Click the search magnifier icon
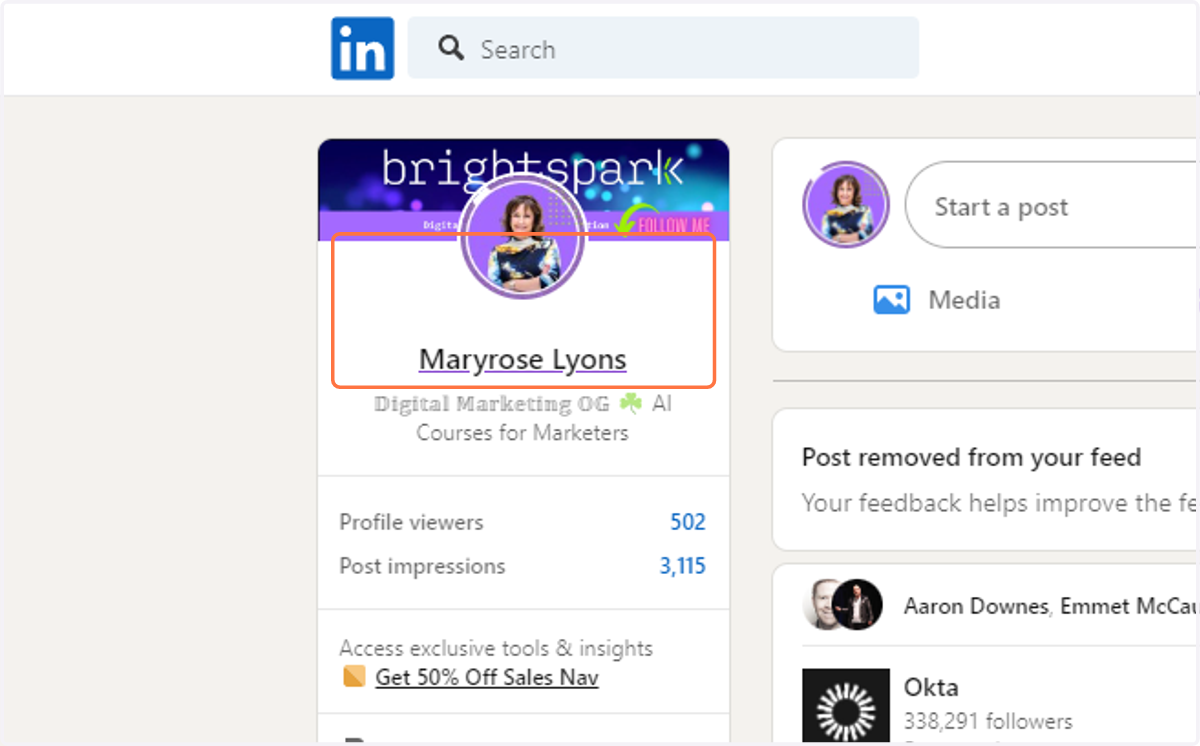 451,48
